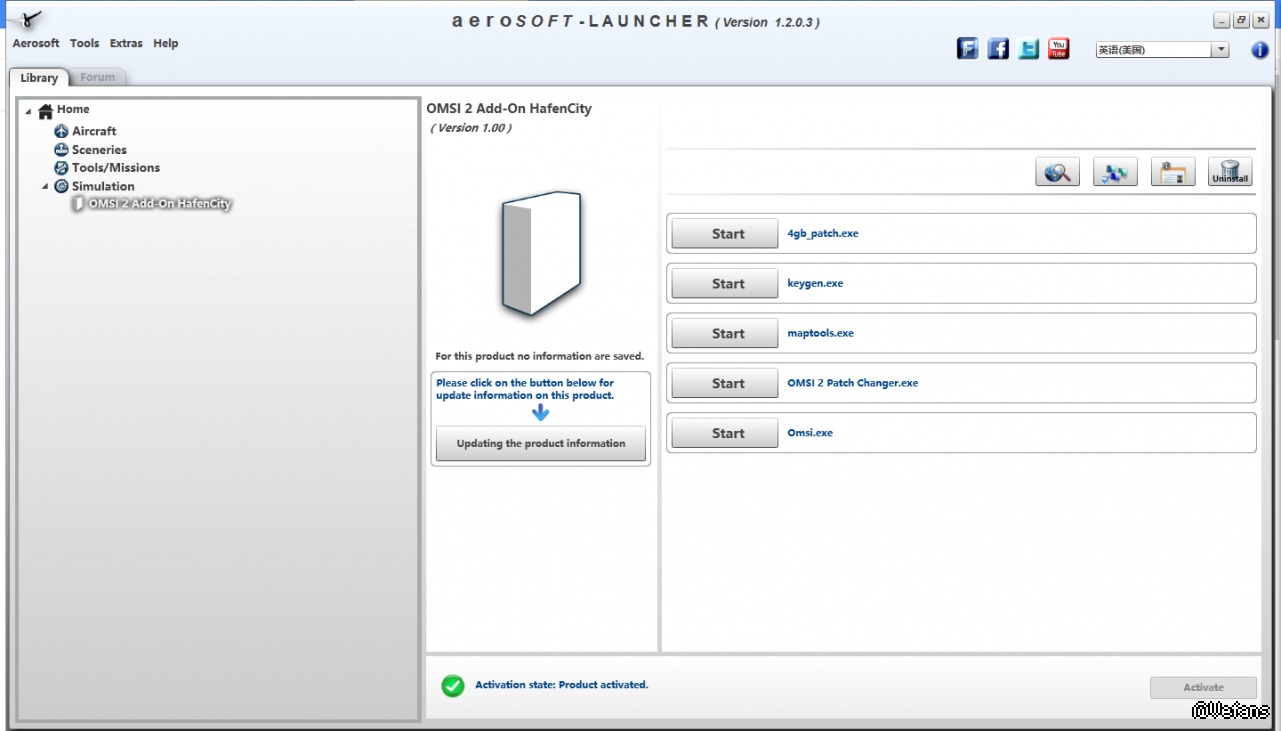Click the maptools.exe file name
Screen dimensions: 1281x731
click(821, 334)
